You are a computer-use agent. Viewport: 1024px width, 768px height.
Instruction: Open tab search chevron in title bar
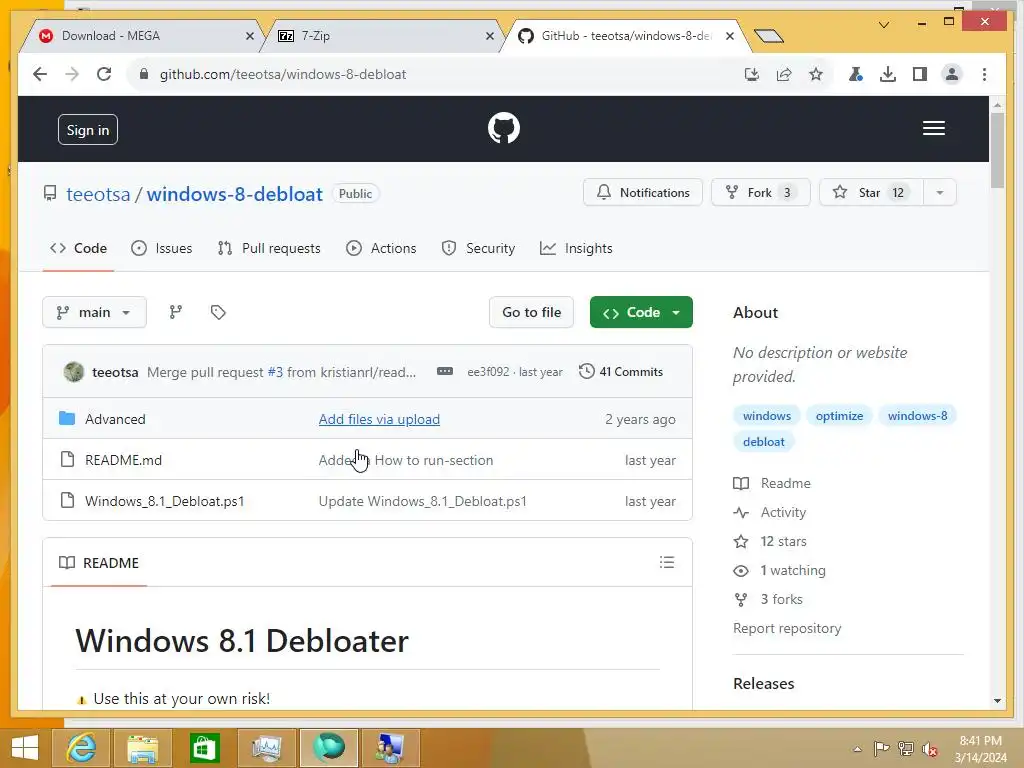point(884,25)
